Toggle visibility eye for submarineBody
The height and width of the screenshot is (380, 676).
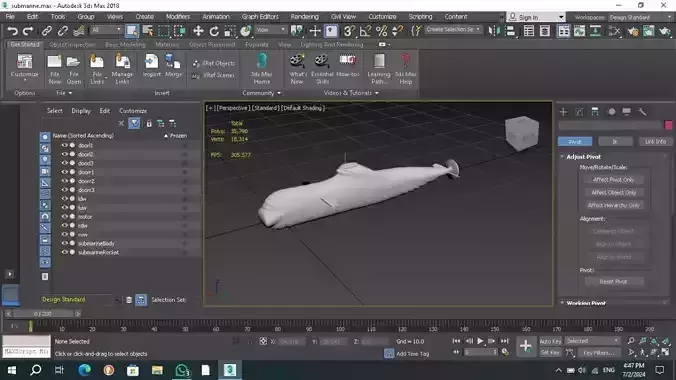pos(64,243)
